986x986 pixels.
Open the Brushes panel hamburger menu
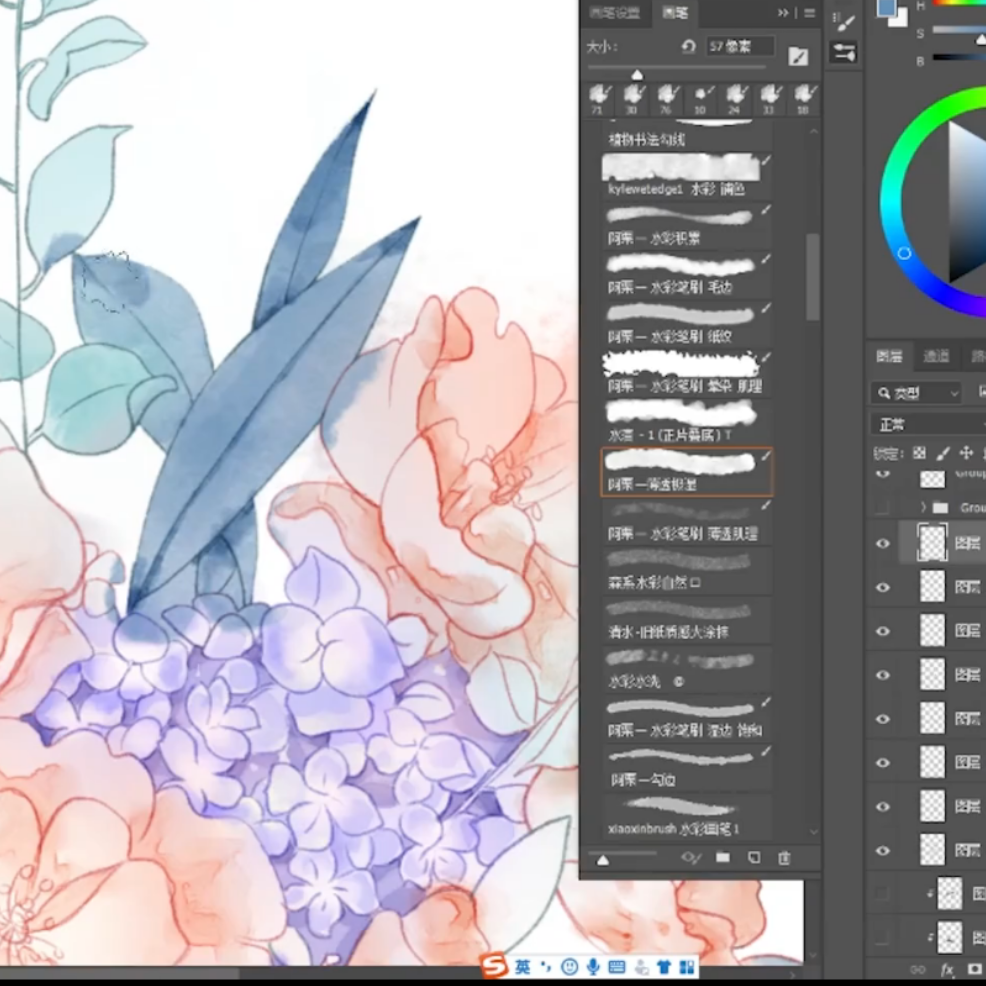(x=809, y=13)
